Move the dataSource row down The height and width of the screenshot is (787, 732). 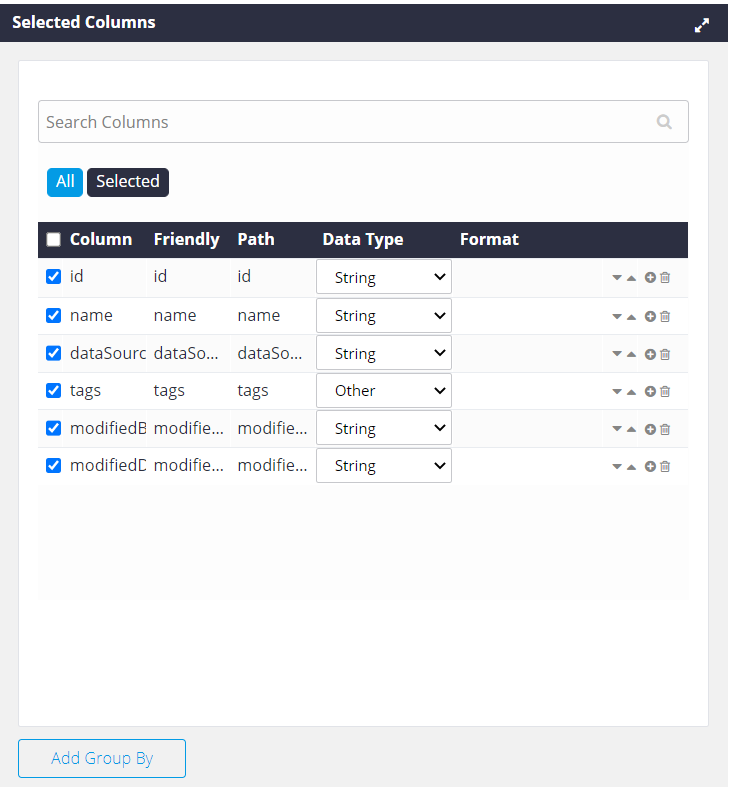(x=617, y=354)
